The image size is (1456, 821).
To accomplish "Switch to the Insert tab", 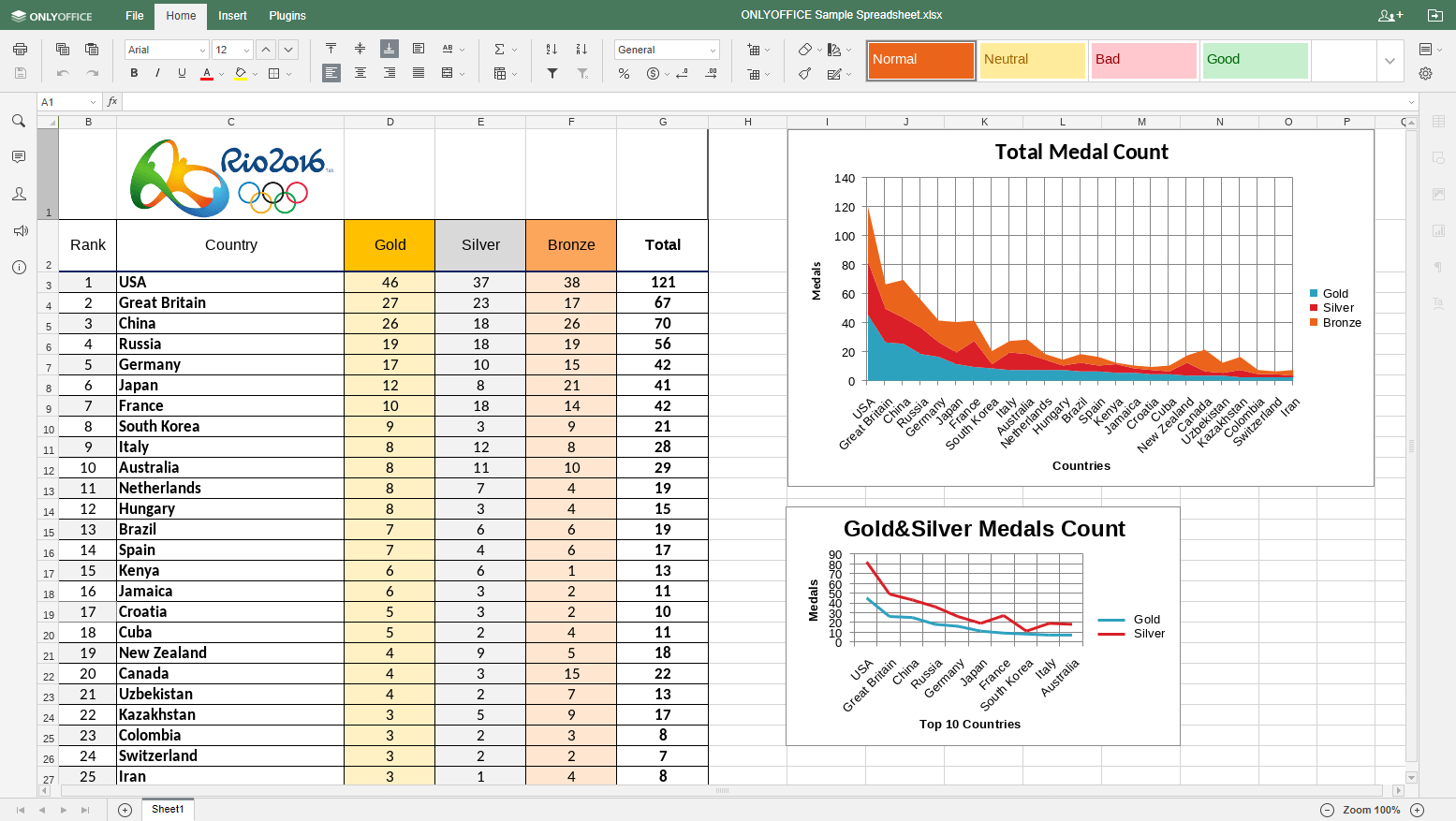I will 232,16.
